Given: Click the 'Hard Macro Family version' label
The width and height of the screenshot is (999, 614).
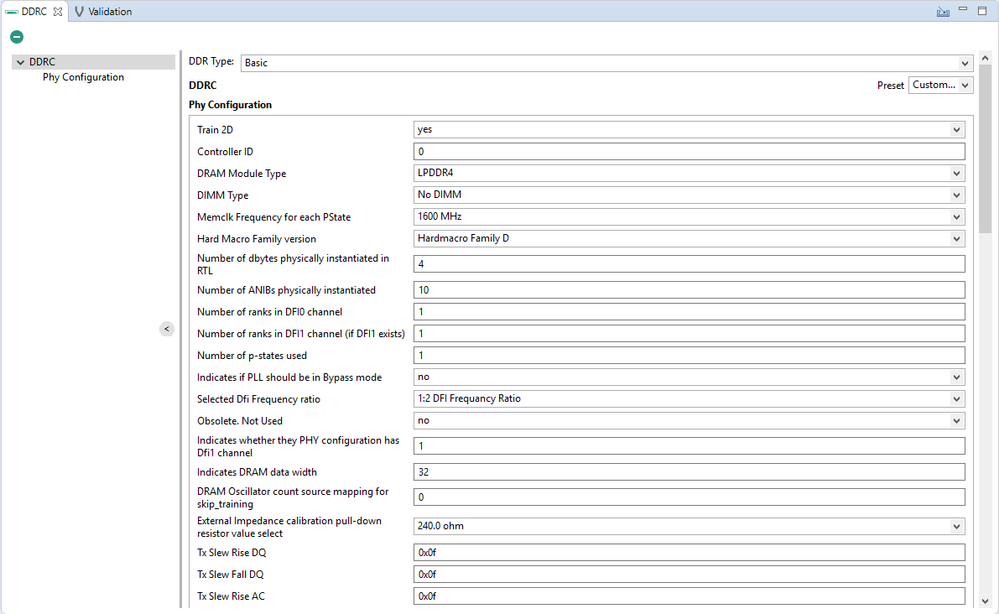Looking at the screenshot, I should (x=256, y=239).
